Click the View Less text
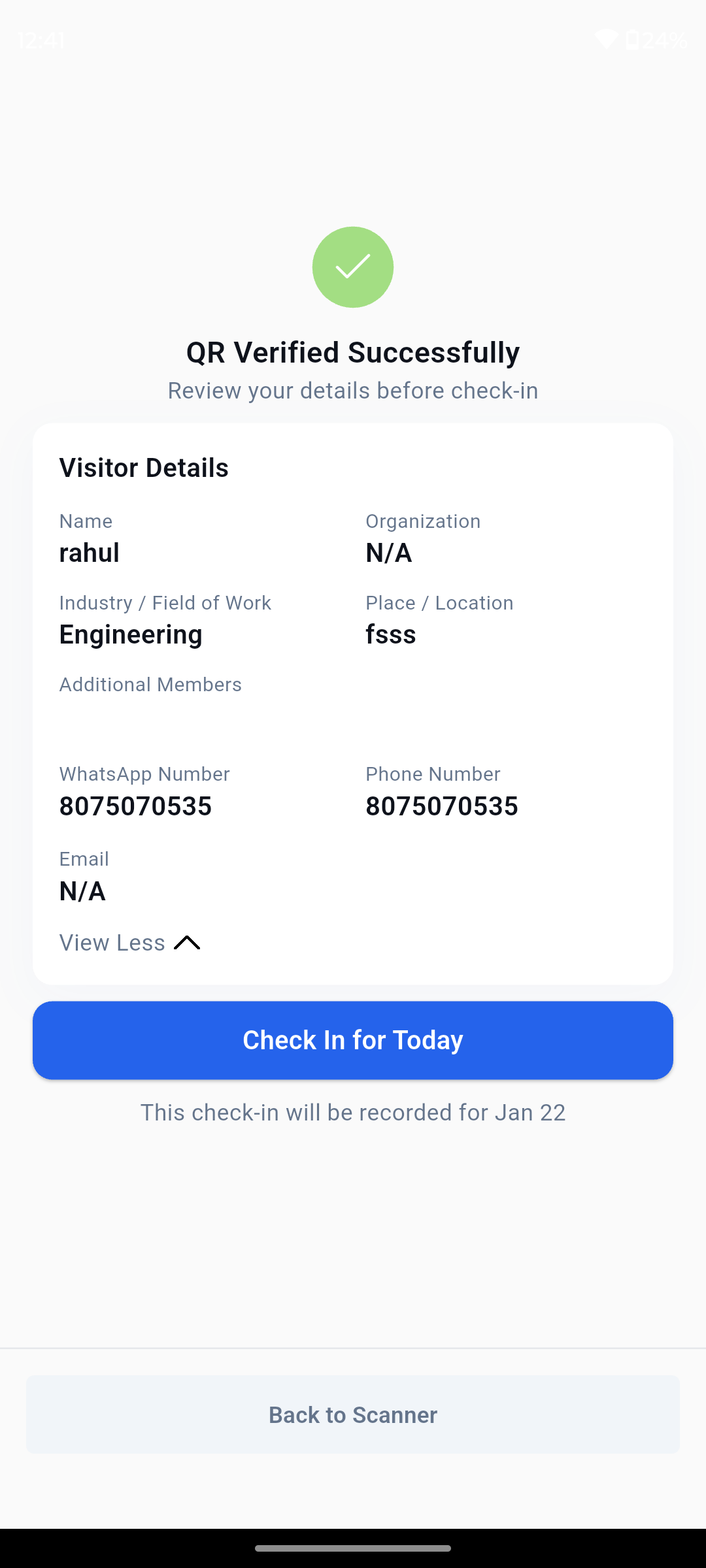 pos(112,943)
